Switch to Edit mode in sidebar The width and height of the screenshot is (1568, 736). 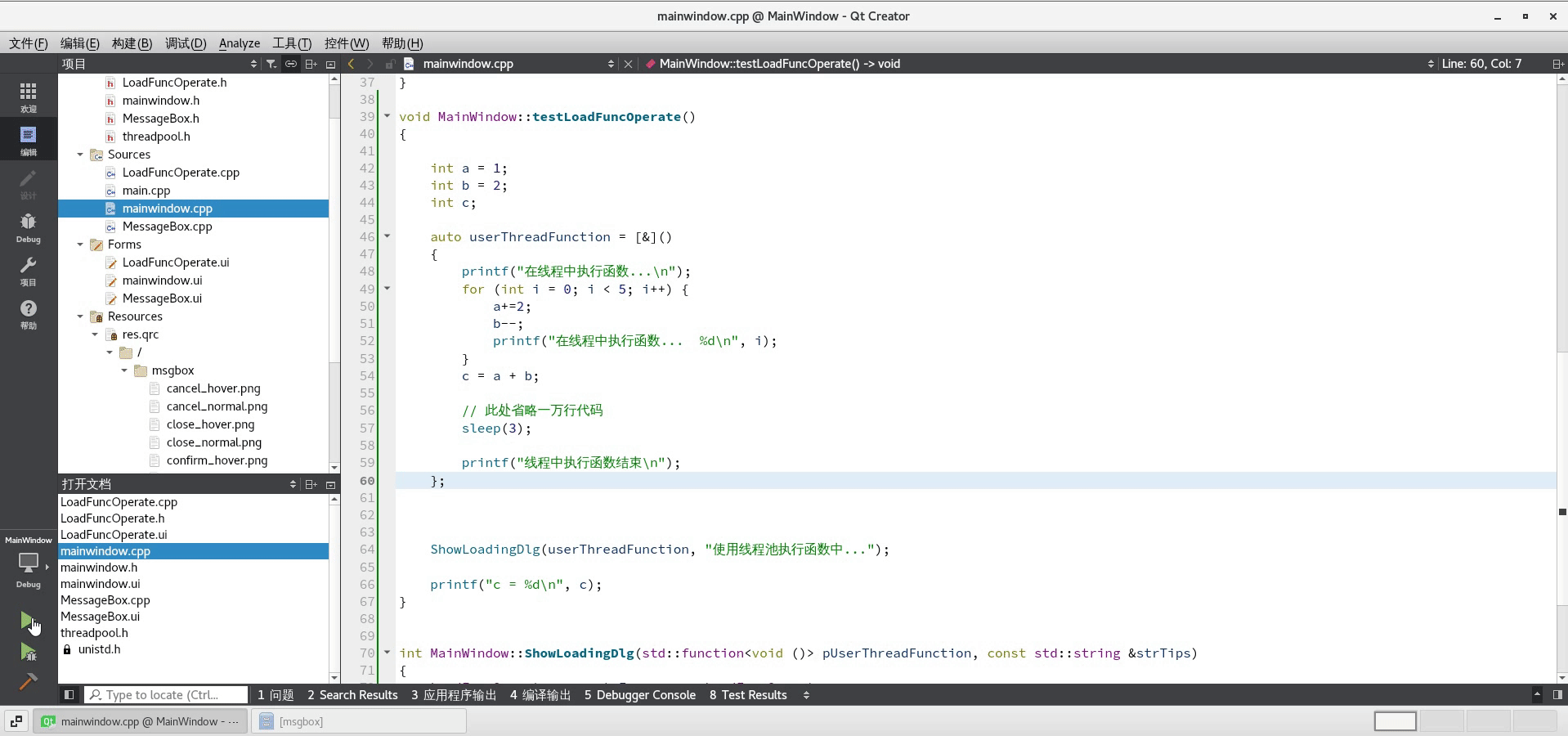click(x=28, y=140)
